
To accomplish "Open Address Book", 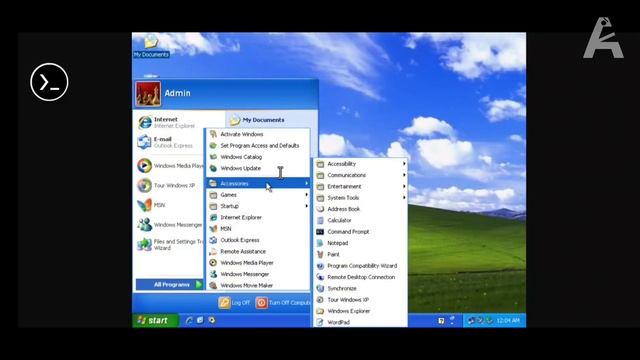I will pos(361,209).
